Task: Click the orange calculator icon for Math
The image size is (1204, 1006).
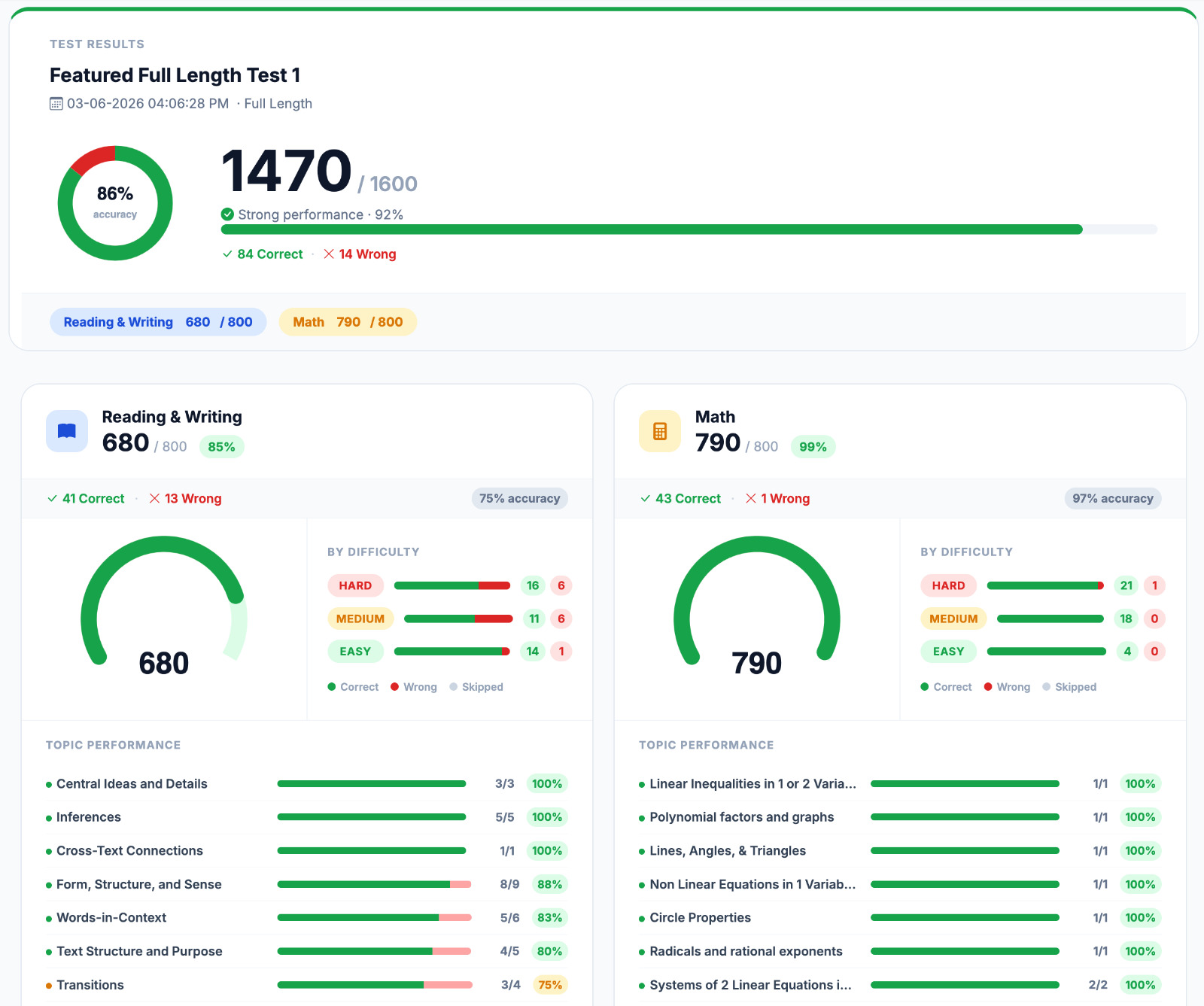Action: (x=660, y=431)
